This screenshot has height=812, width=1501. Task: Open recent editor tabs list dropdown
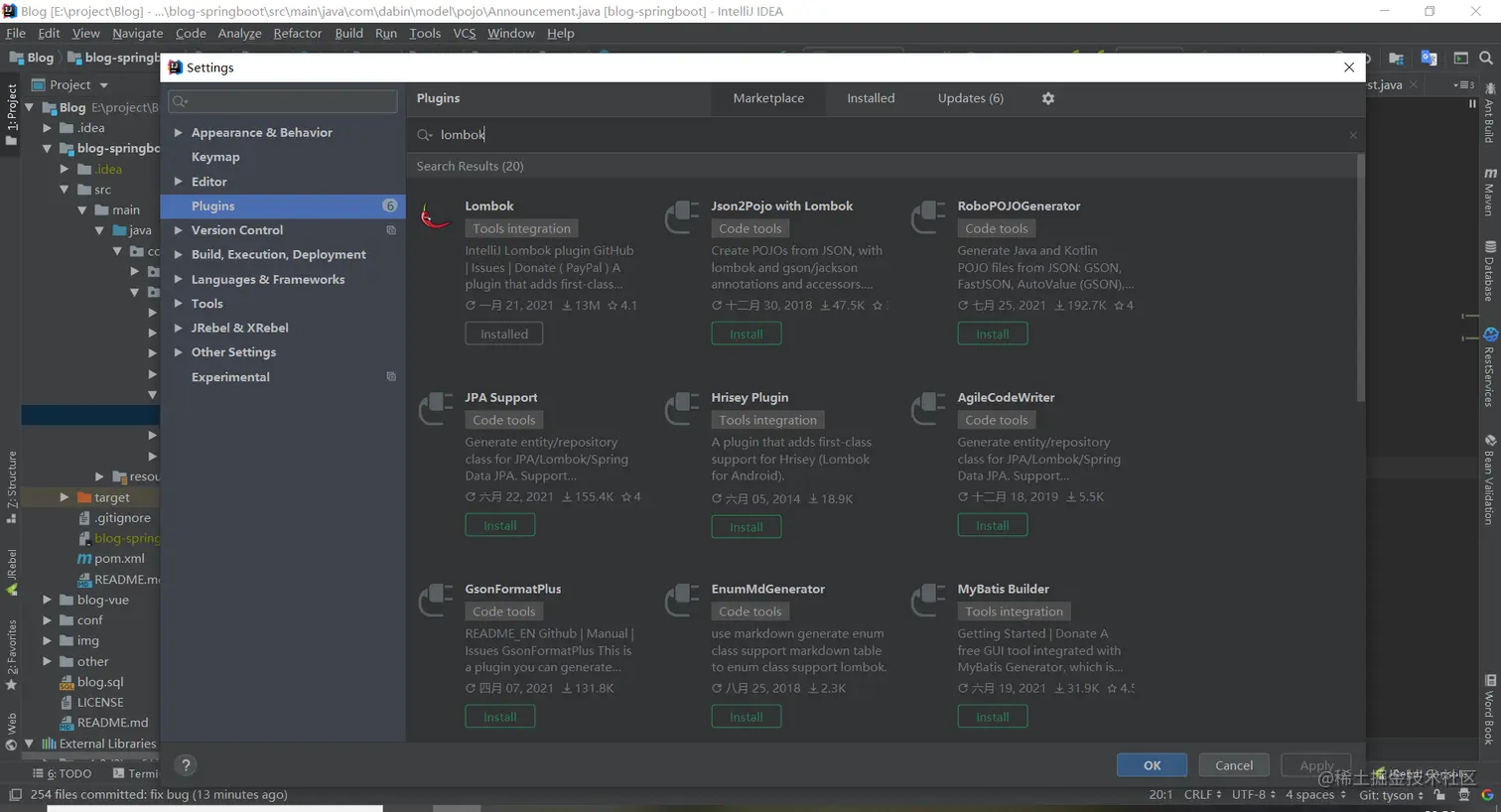click(1463, 85)
